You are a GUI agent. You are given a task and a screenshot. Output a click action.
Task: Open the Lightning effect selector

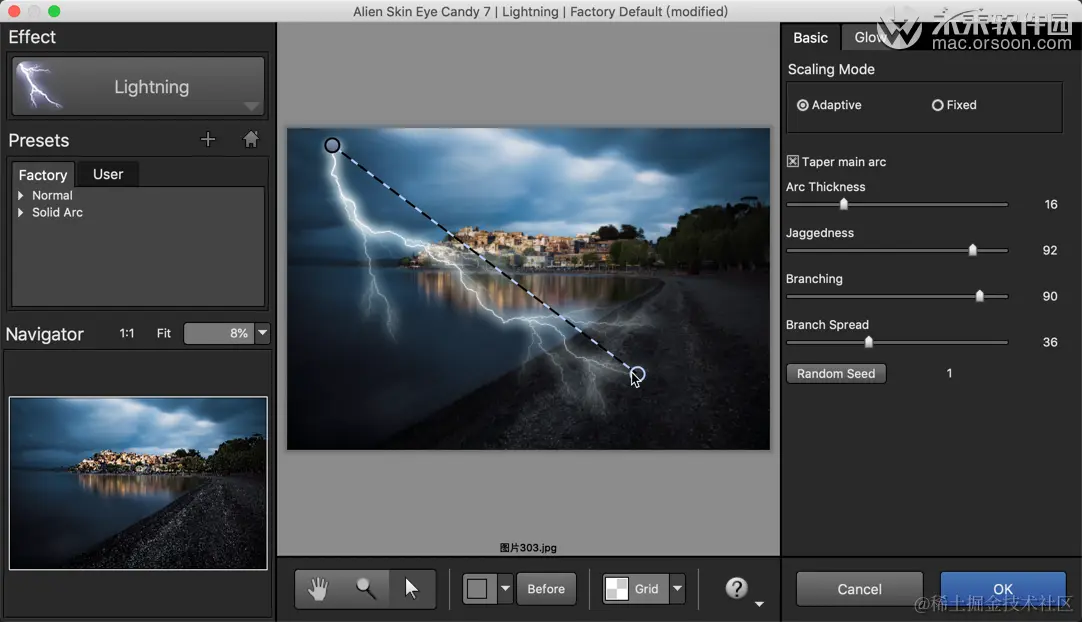[x=138, y=87]
